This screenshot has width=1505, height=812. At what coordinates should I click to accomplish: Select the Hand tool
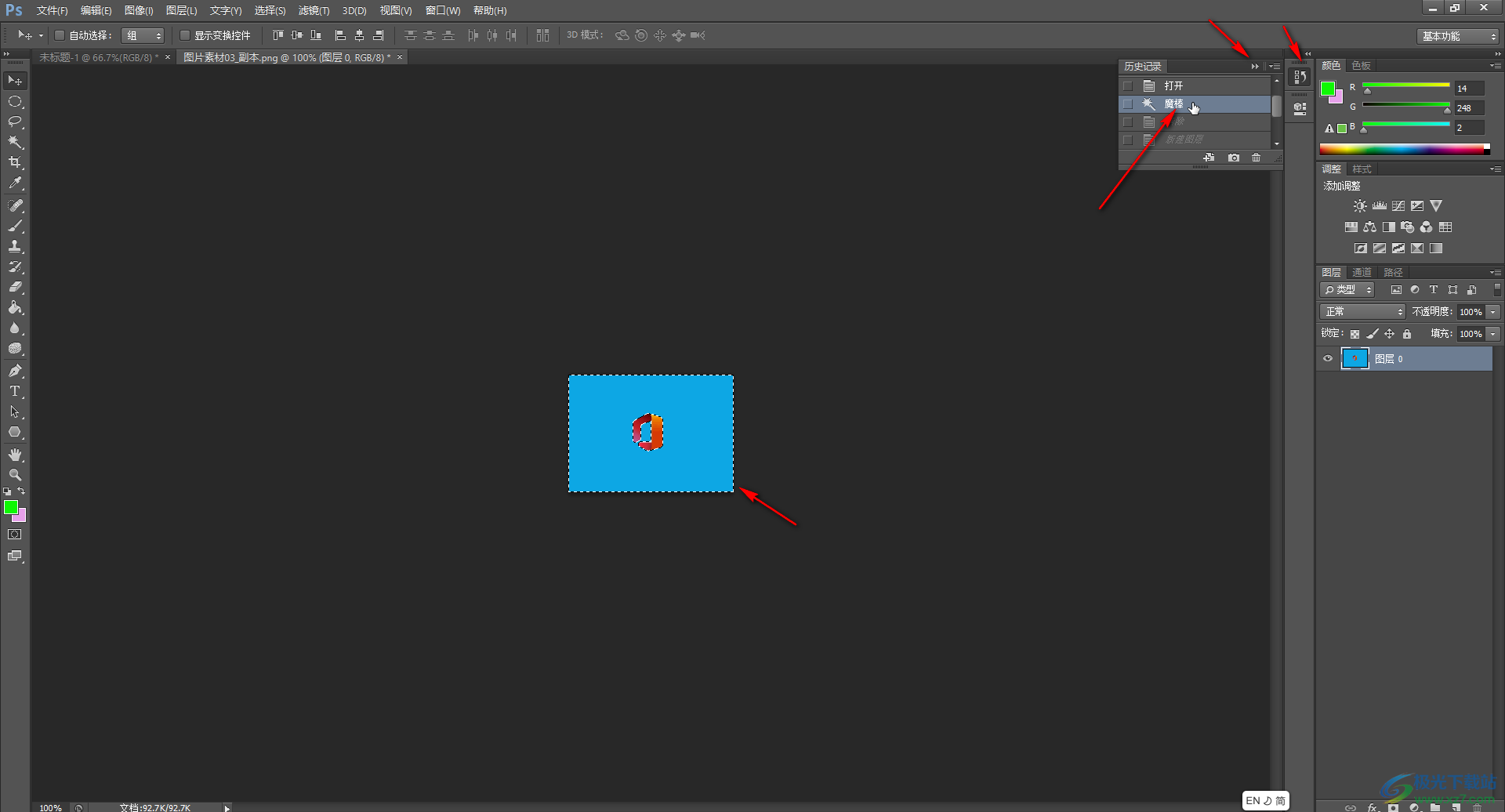pos(15,455)
